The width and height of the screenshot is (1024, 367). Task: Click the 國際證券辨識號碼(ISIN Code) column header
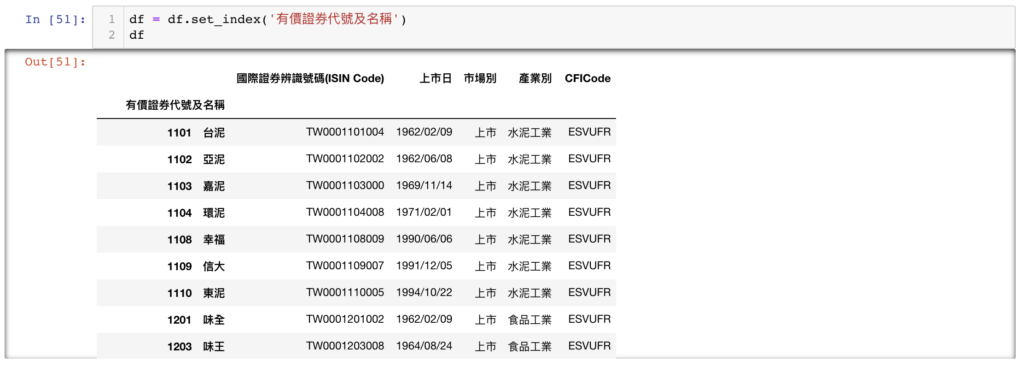coord(310,78)
